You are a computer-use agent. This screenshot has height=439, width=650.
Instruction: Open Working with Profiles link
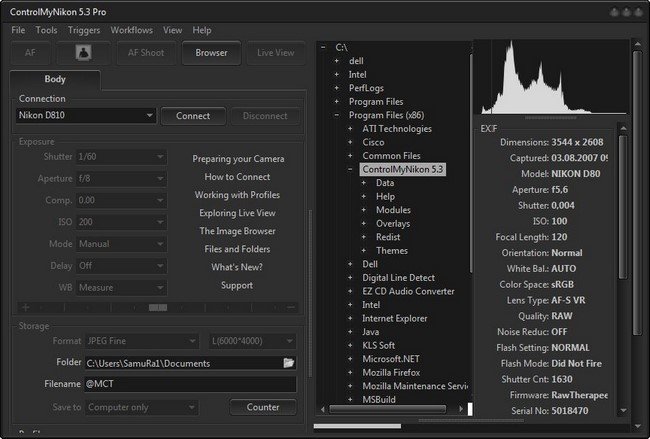(x=237, y=195)
